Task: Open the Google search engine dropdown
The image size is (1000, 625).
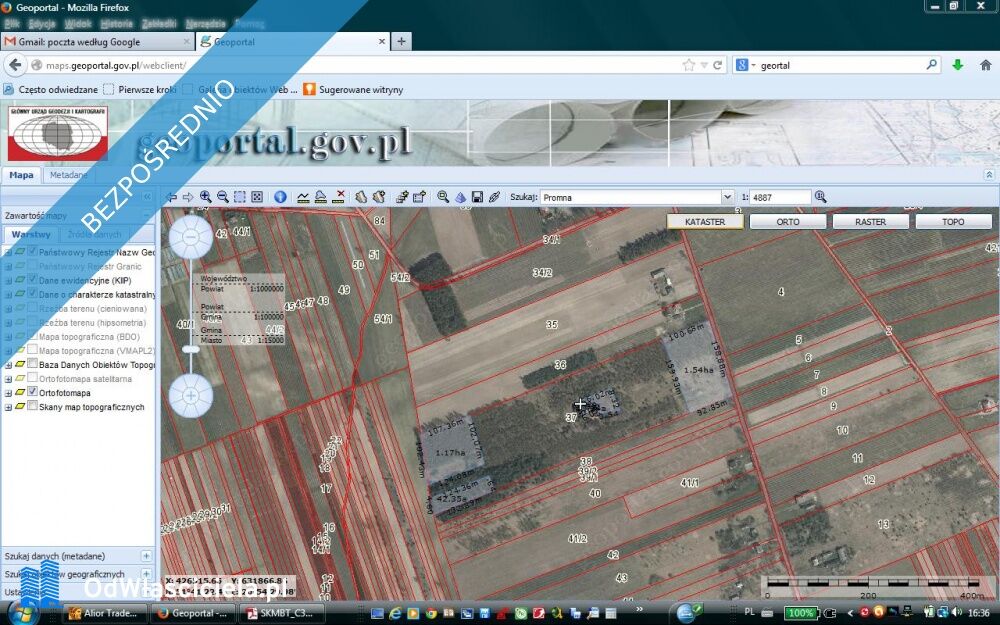Action: [746, 65]
